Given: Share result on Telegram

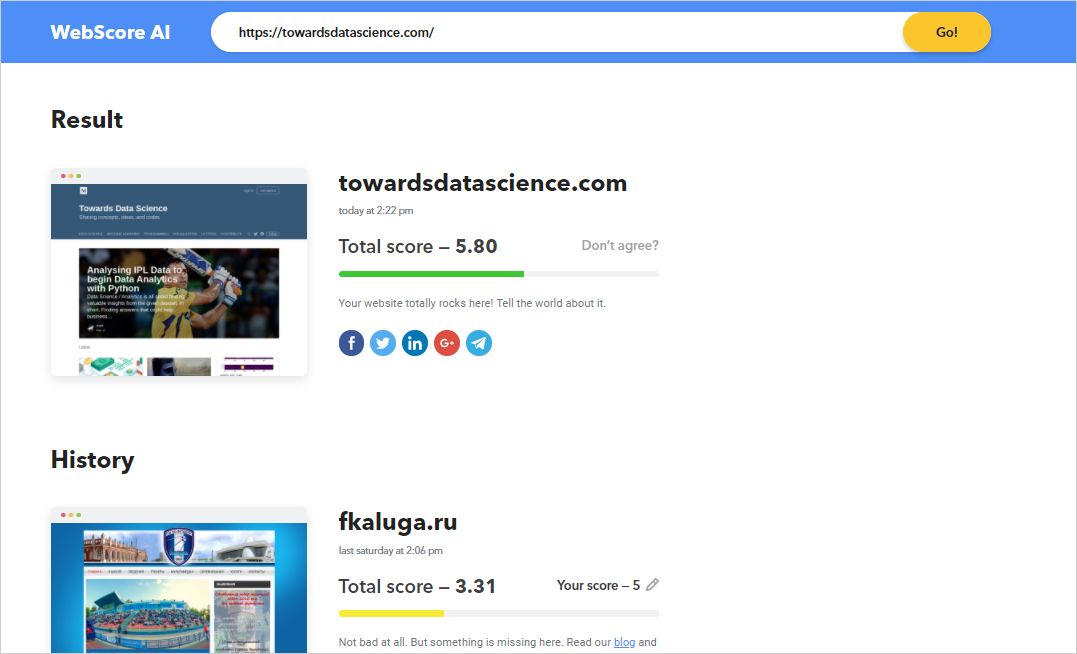Looking at the screenshot, I should point(479,343).
